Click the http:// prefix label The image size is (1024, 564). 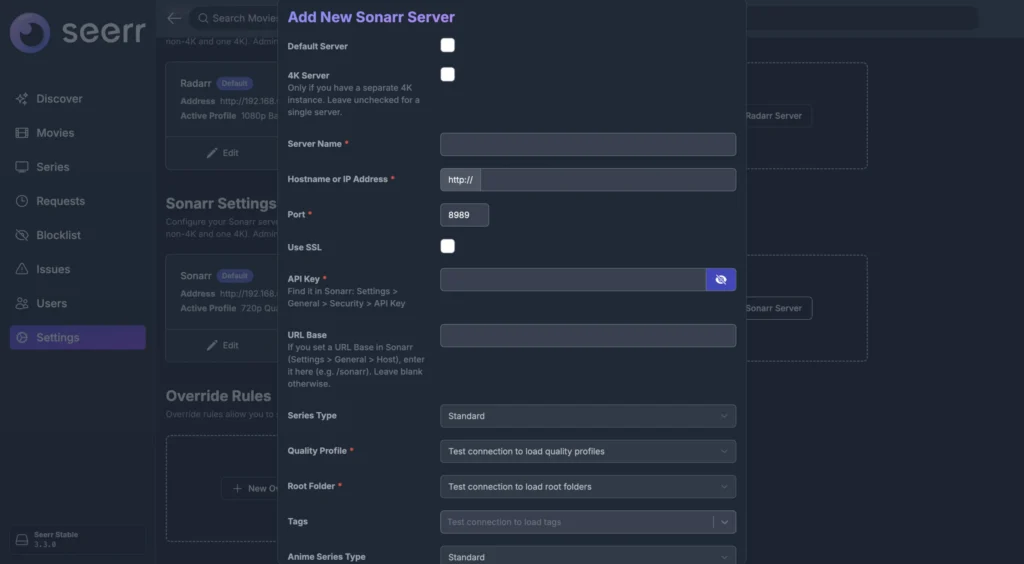pyautogui.click(x=460, y=180)
